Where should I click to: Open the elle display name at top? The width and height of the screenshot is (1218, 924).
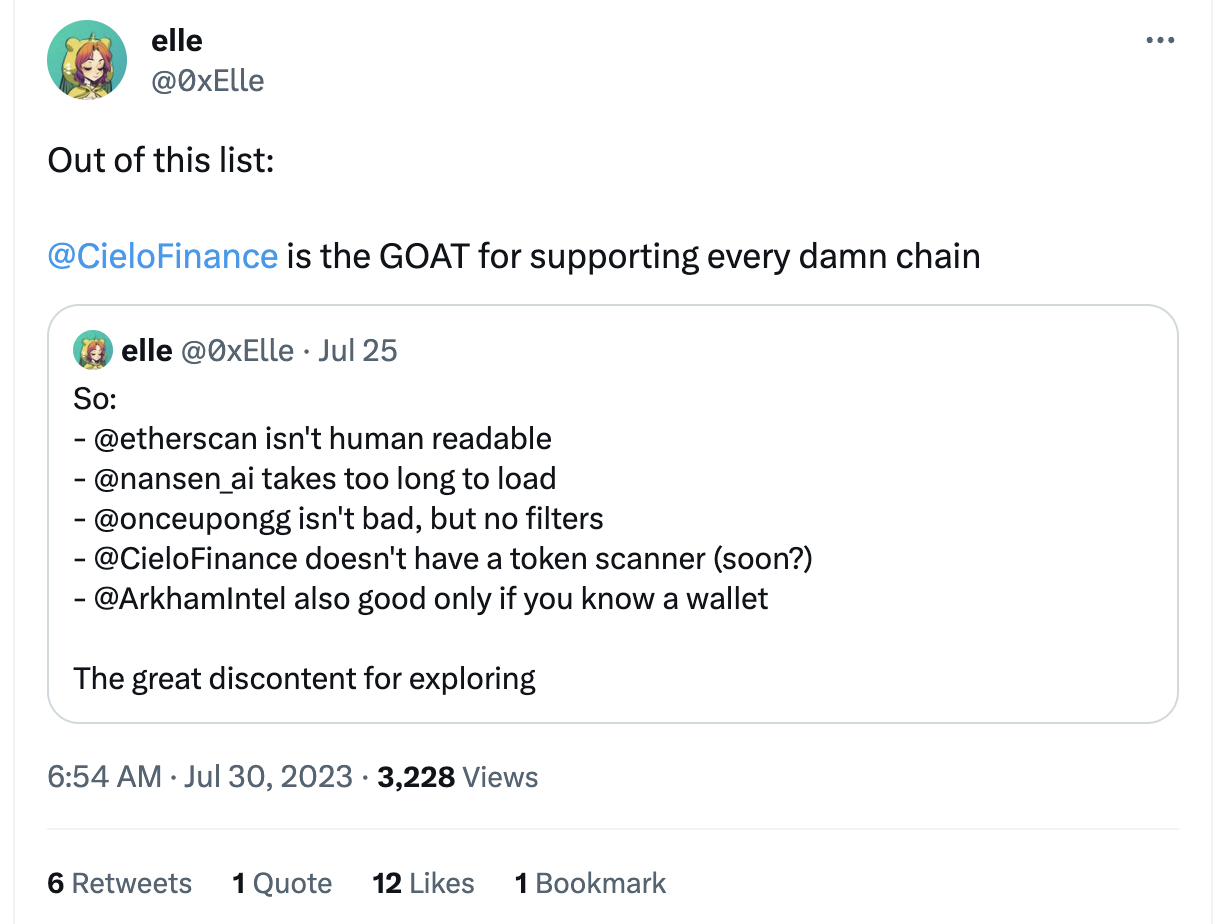(176, 41)
